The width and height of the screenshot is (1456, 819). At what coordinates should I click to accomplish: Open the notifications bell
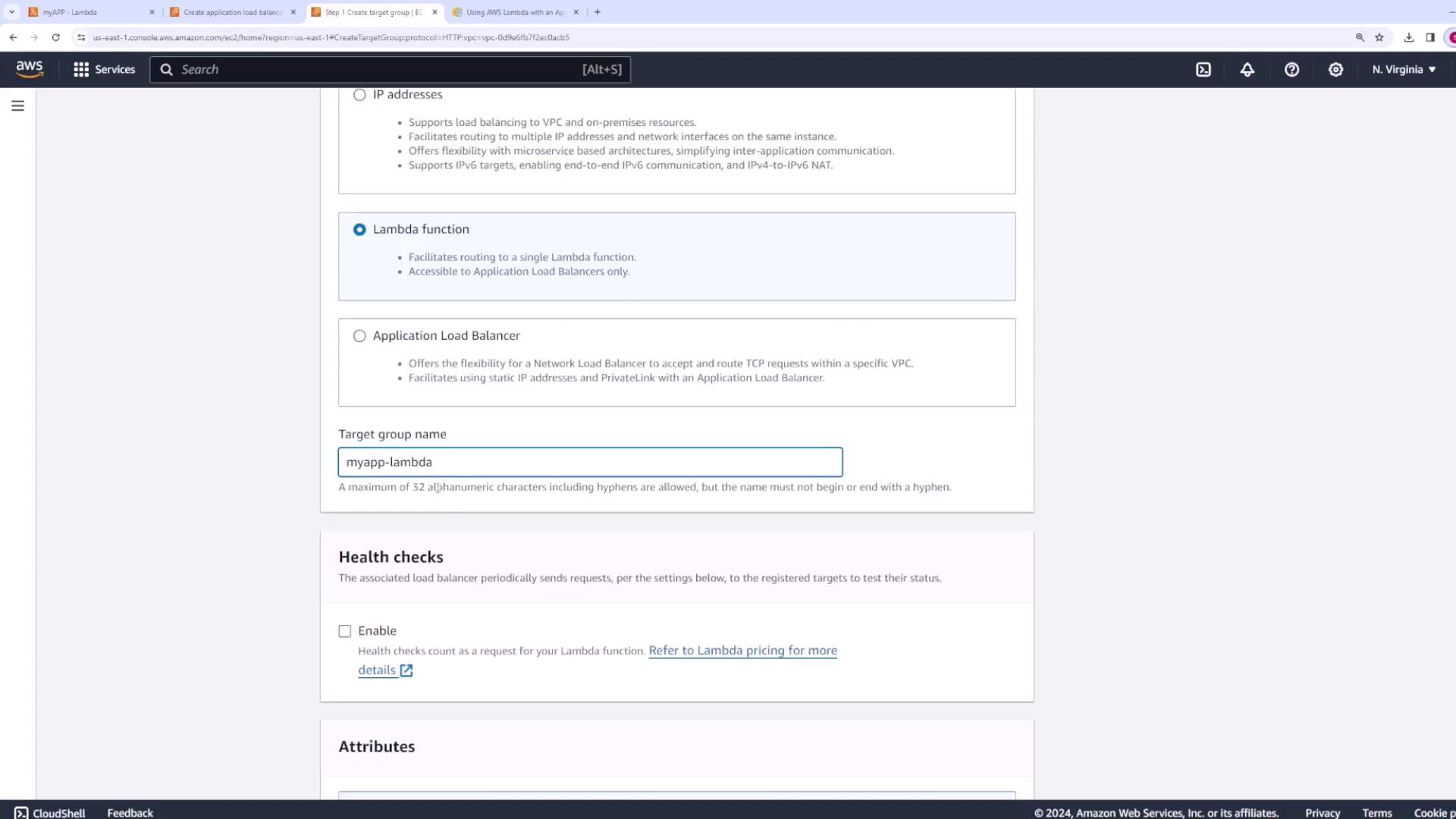[1247, 69]
